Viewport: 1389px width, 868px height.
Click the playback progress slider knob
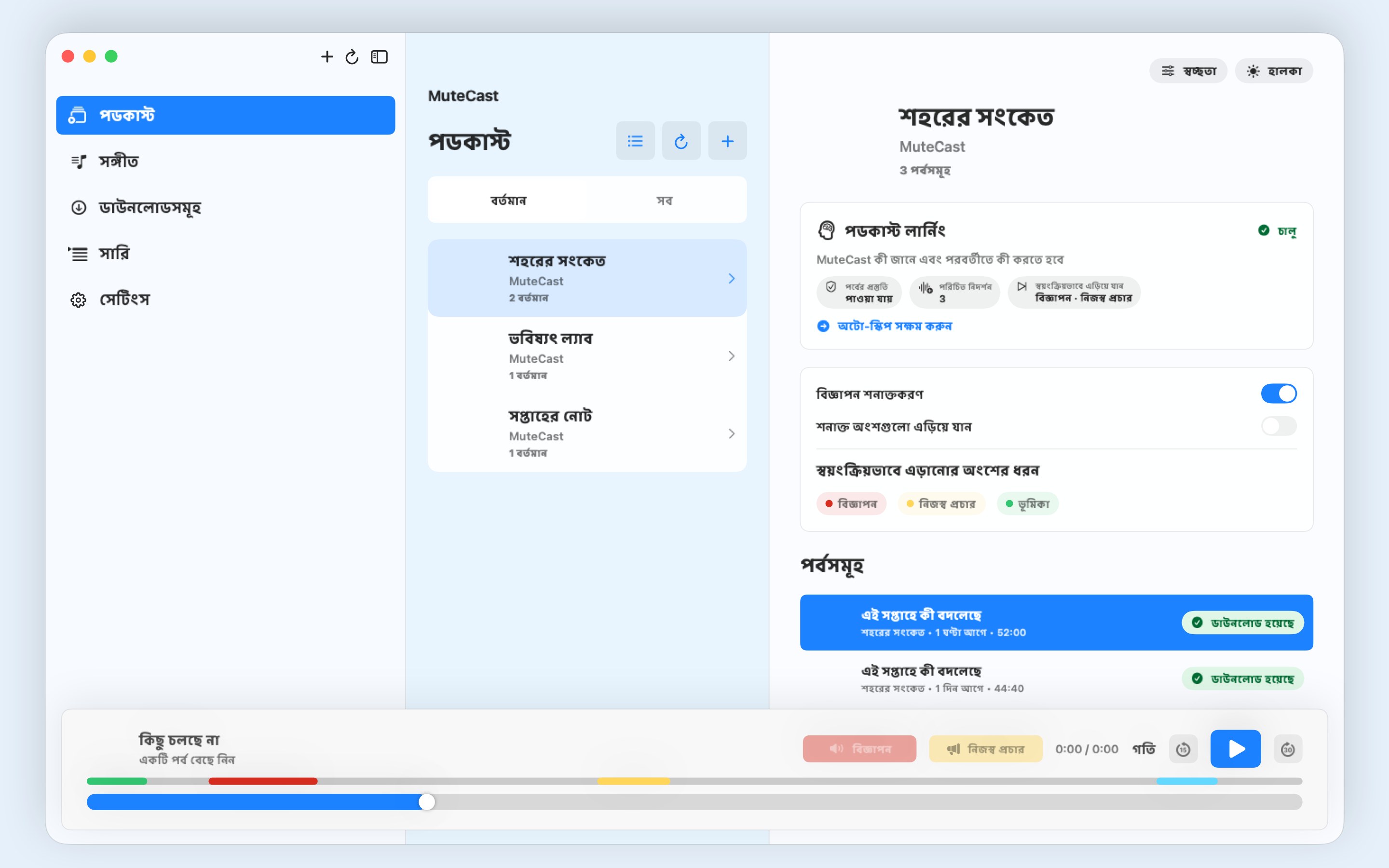426,802
